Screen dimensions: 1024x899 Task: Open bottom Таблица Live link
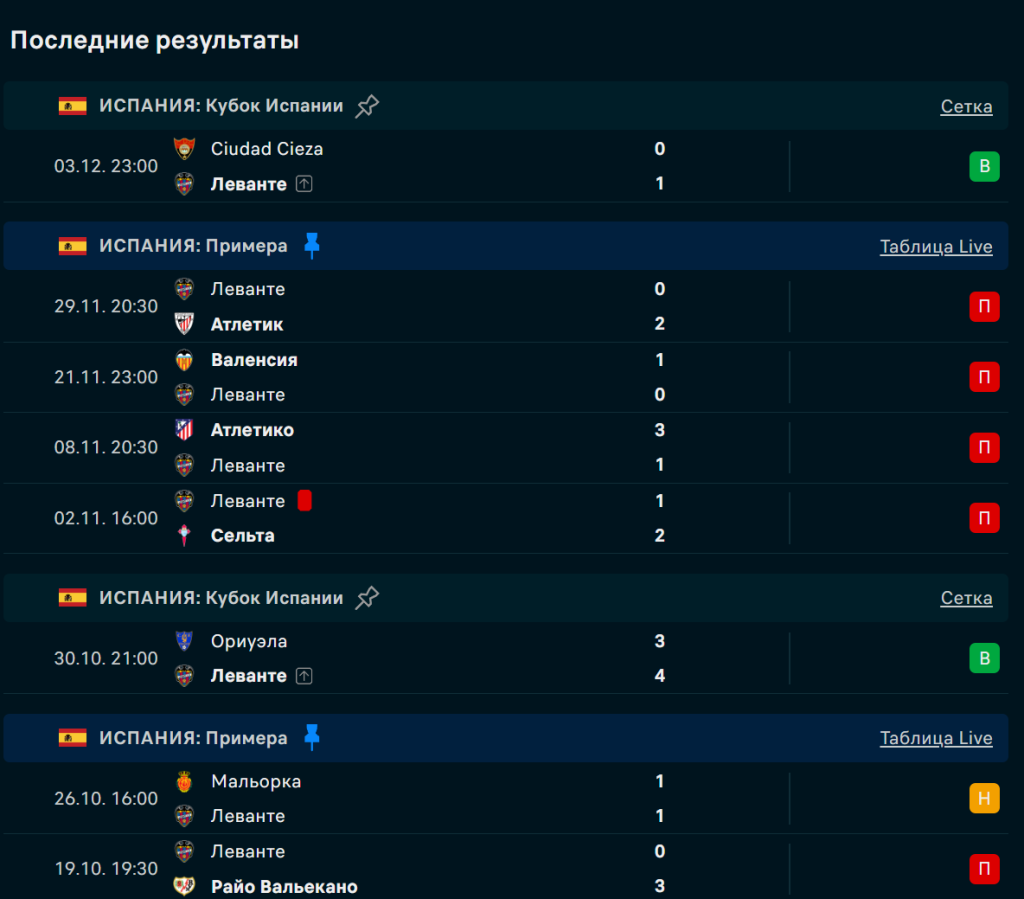coord(936,739)
